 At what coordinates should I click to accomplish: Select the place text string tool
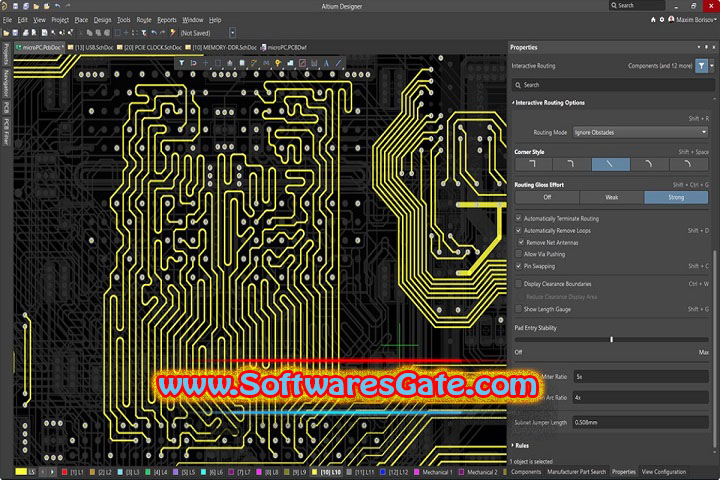pos(326,63)
